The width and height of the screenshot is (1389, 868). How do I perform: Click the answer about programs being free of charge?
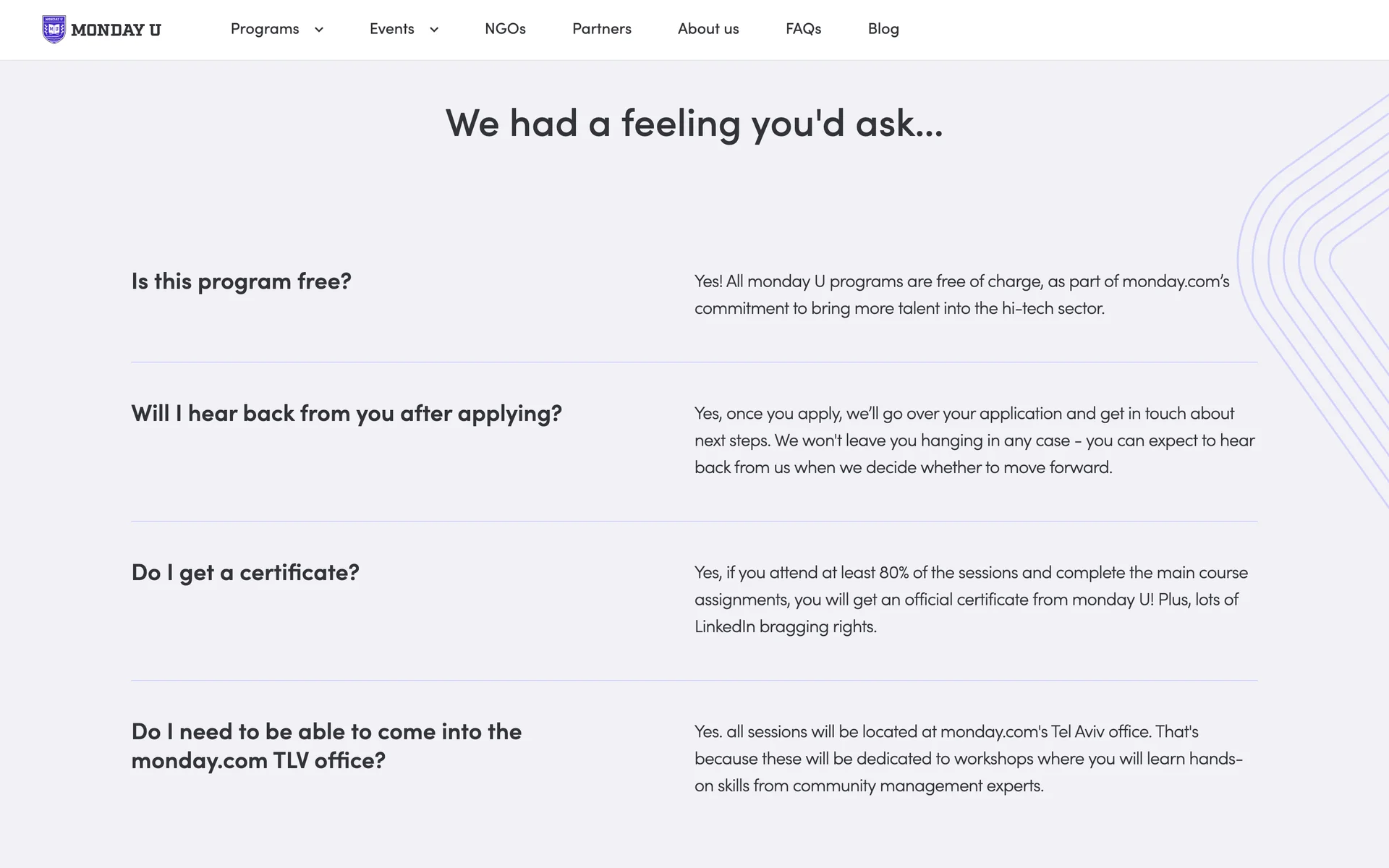tap(962, 294)
